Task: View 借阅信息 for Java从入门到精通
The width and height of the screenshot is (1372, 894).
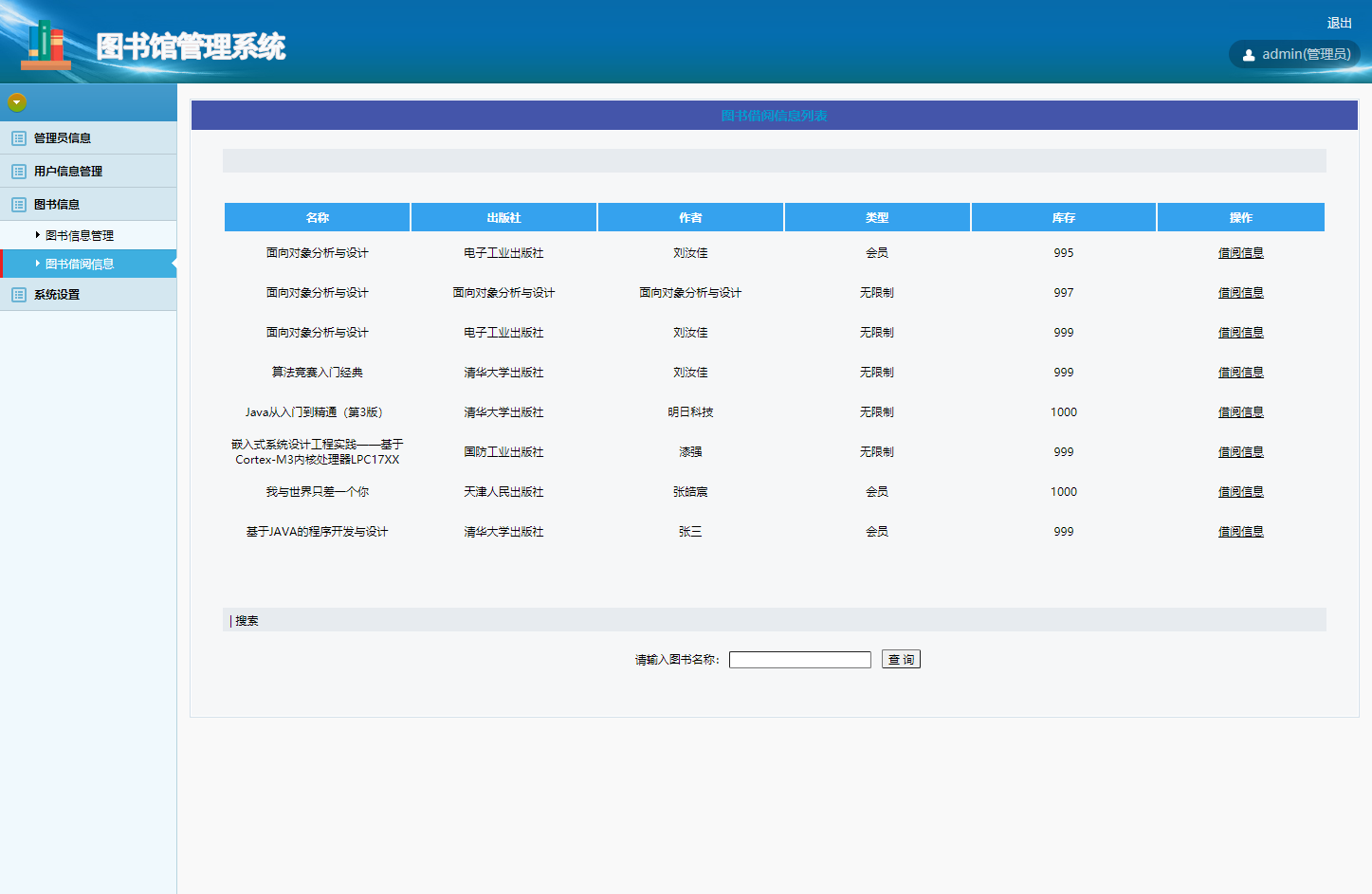Action: pyautogui.click(x=1240, y=412)
